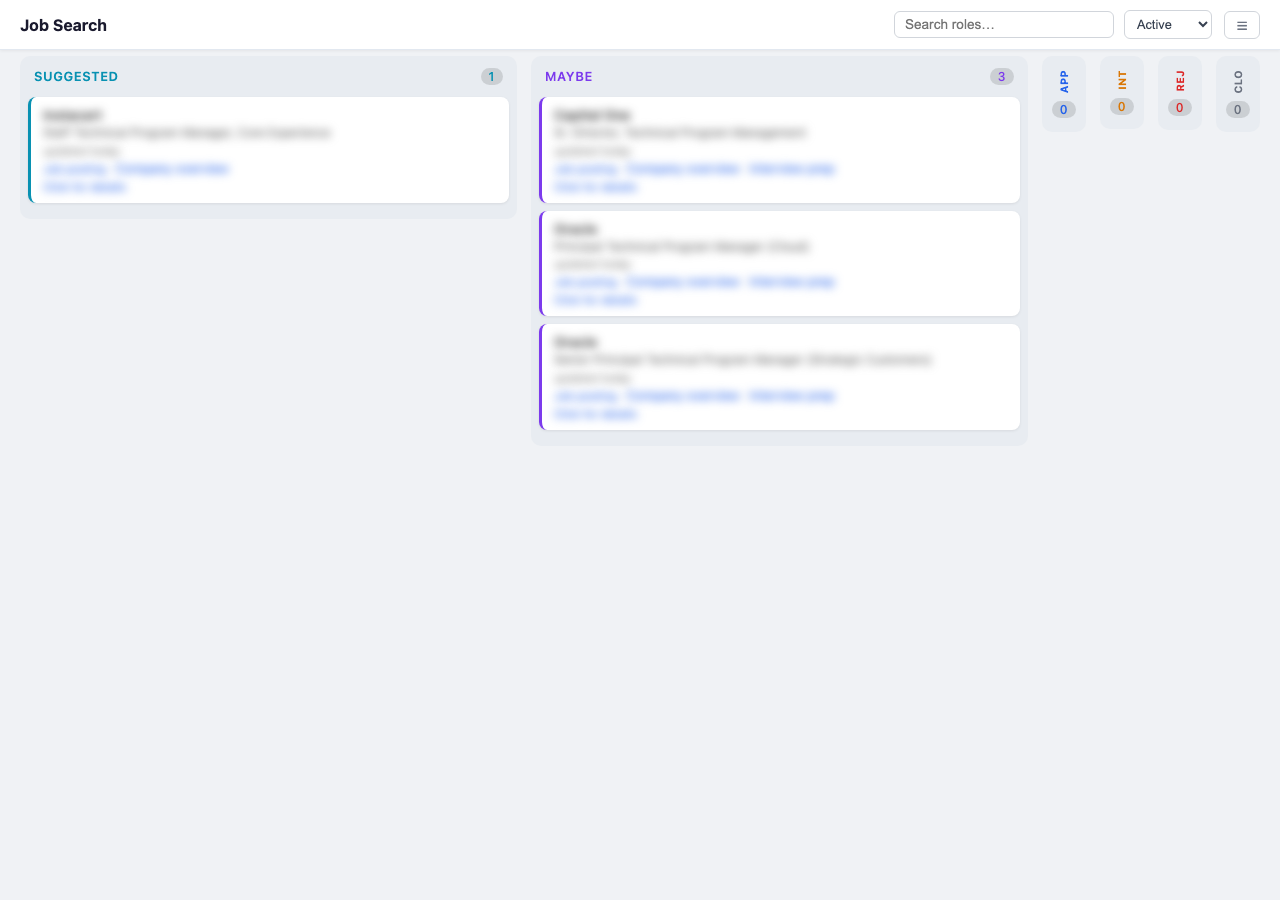Screen dimensions: 1280x900
Task: Click the "3" badge on the MAYBE column
Action: (x=1001, y=76)
